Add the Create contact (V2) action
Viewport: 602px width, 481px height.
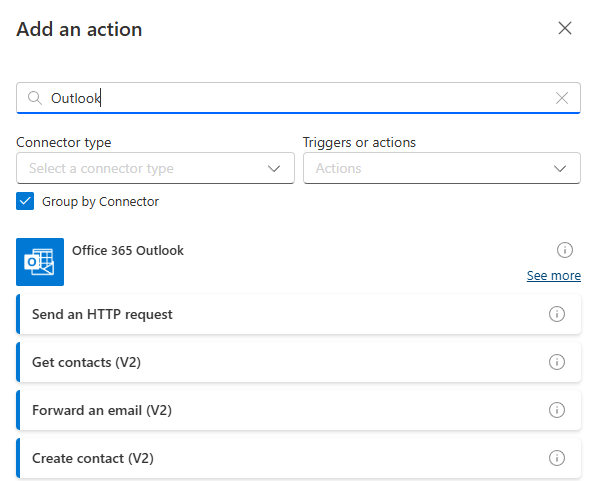click(x=92, y=458)
